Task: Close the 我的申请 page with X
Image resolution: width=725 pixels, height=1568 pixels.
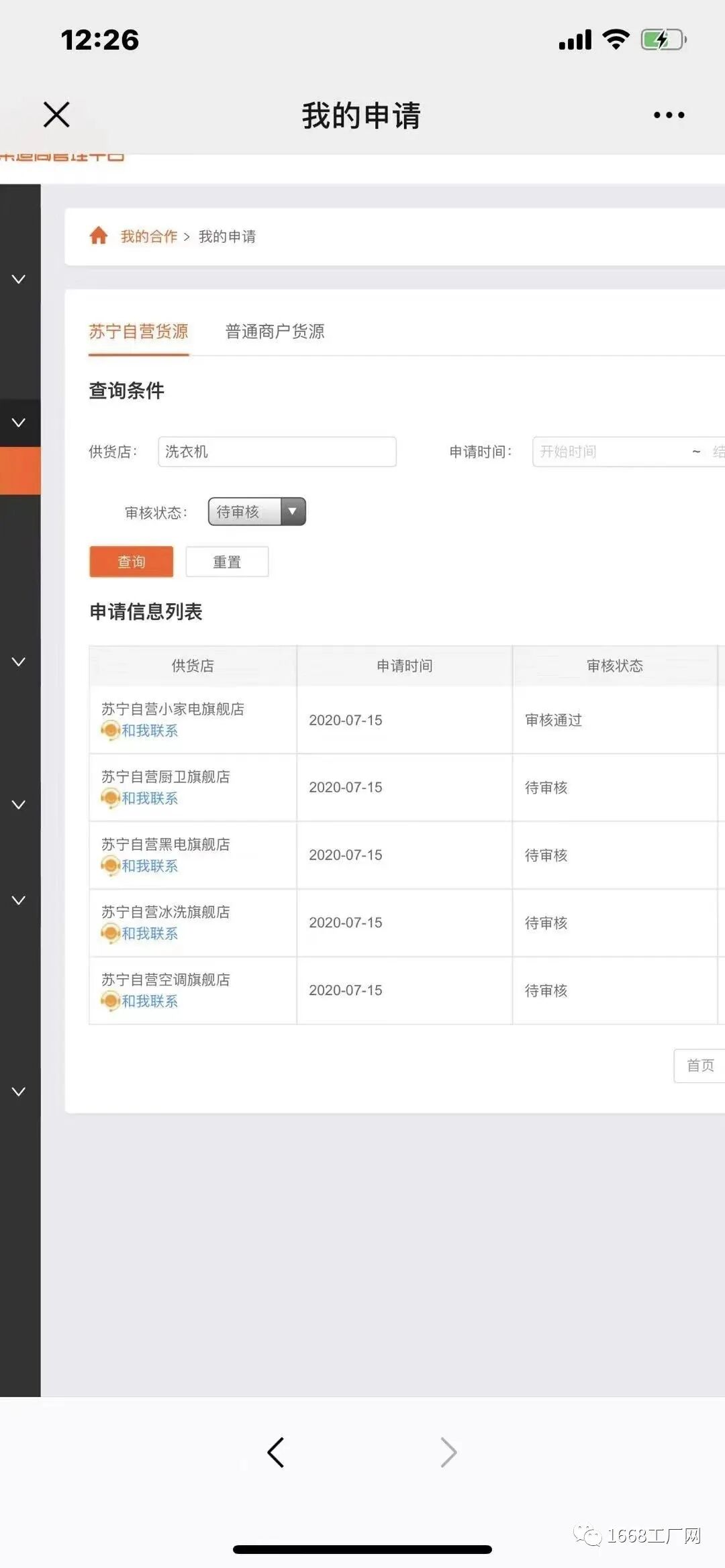Action: click(56, 115)
